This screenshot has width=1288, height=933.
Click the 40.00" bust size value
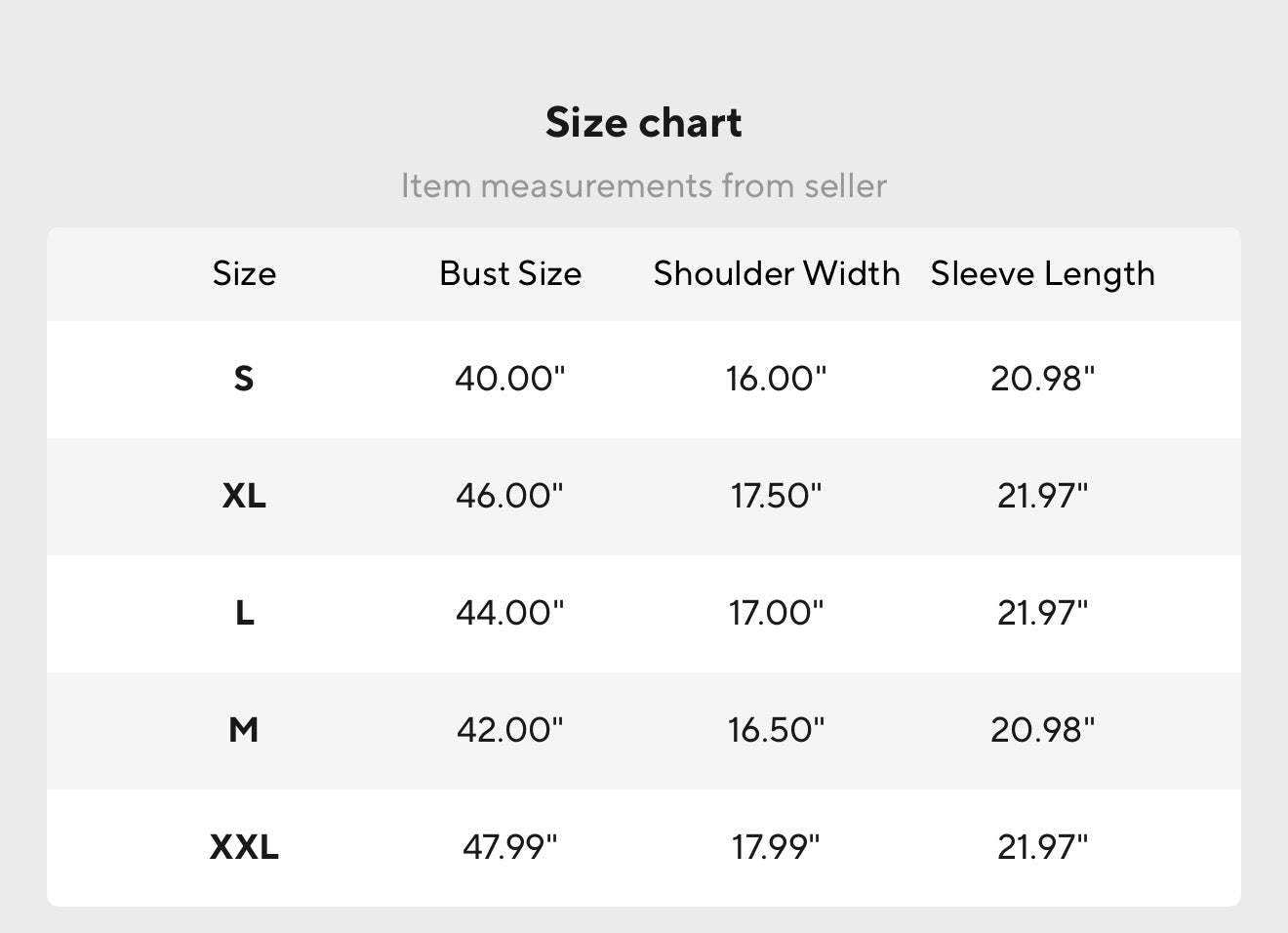[510, 379]
